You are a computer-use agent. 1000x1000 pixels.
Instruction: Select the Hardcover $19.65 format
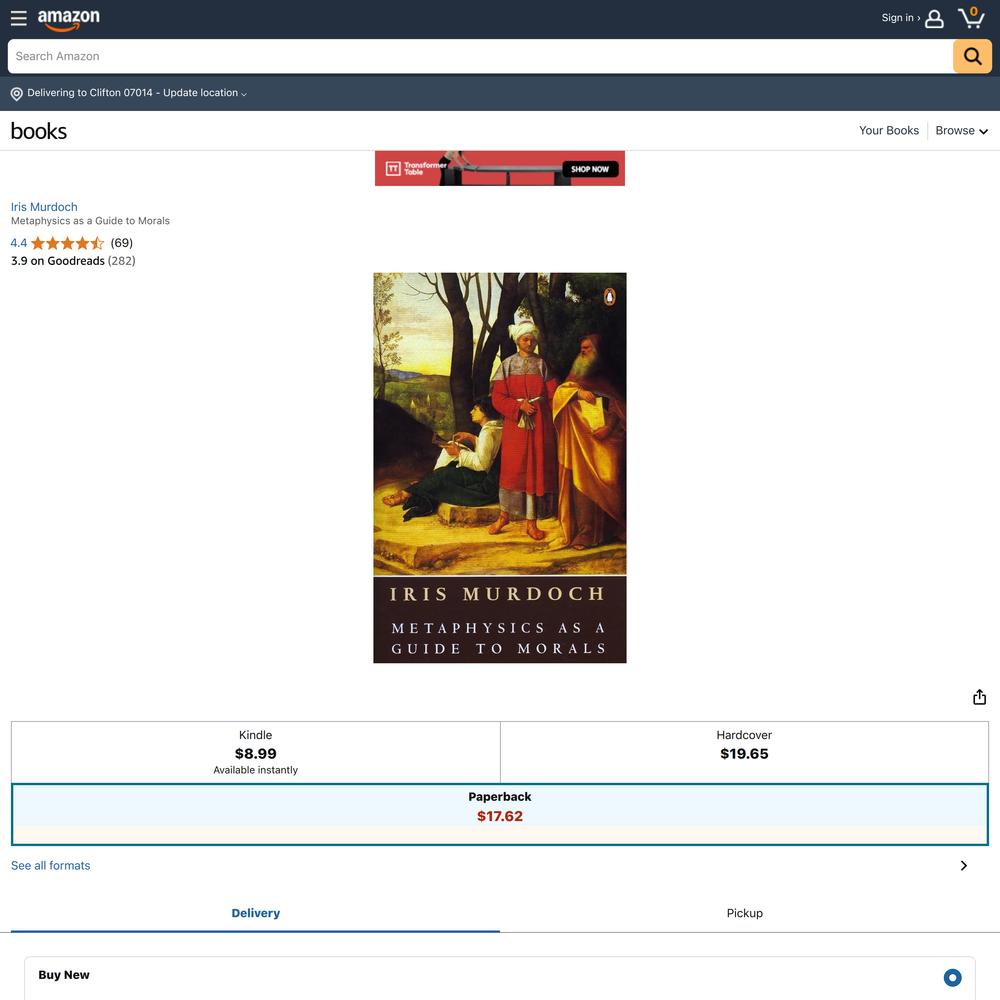click(x=744, y=752)
